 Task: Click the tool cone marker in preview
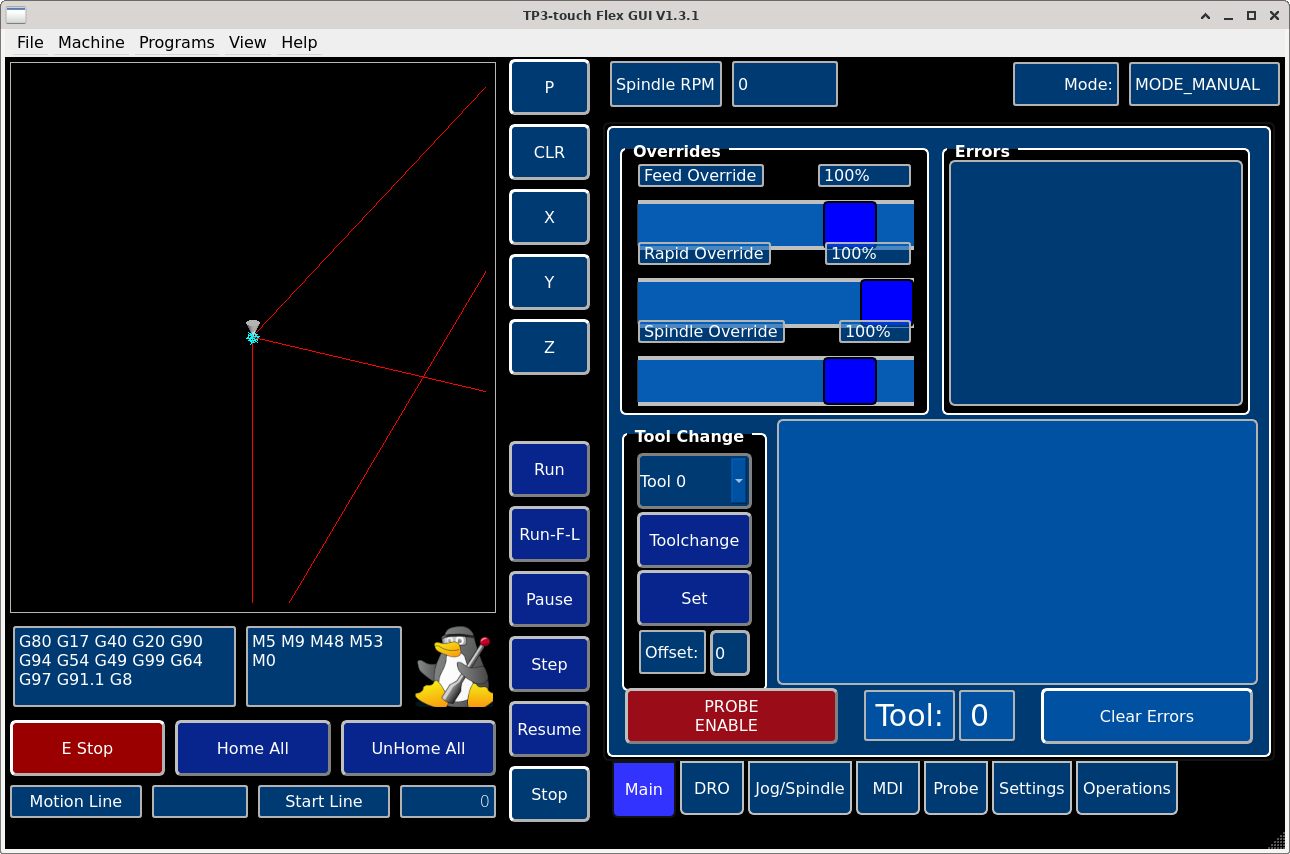click(x=253, y=329)
